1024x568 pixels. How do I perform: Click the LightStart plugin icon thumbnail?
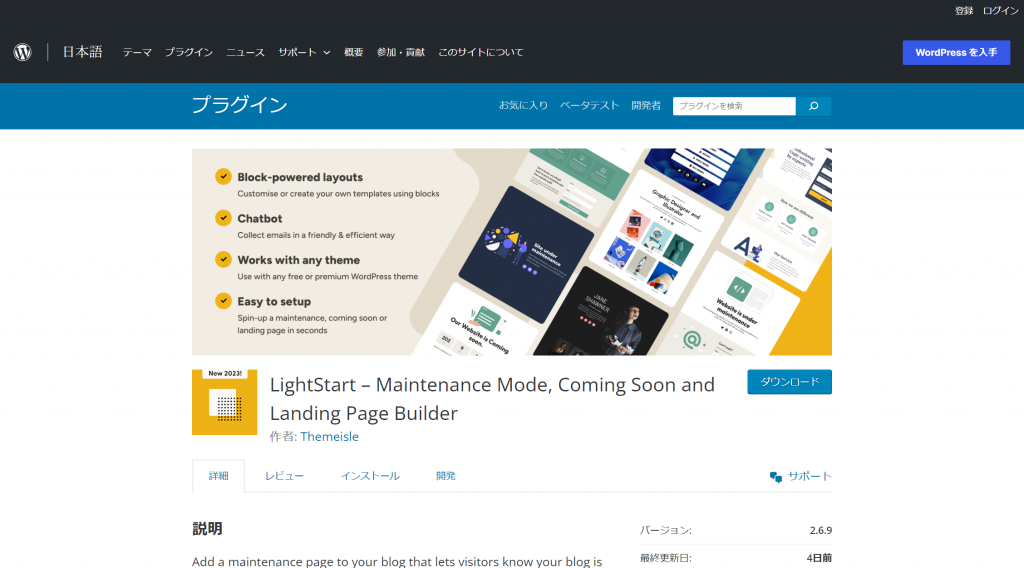(x=225, y=402)
